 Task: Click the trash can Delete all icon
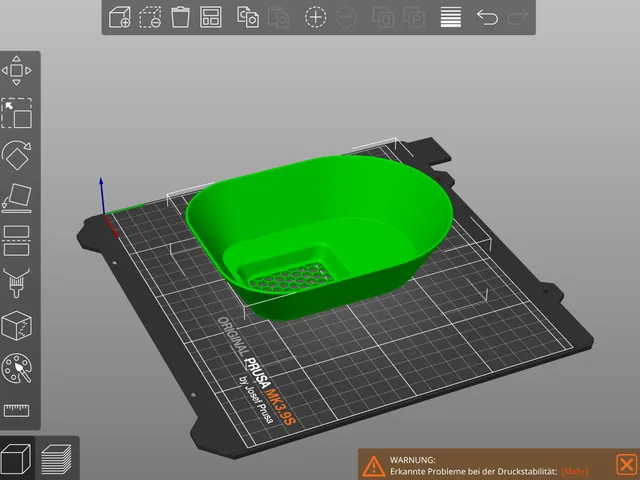coord(180,17)
